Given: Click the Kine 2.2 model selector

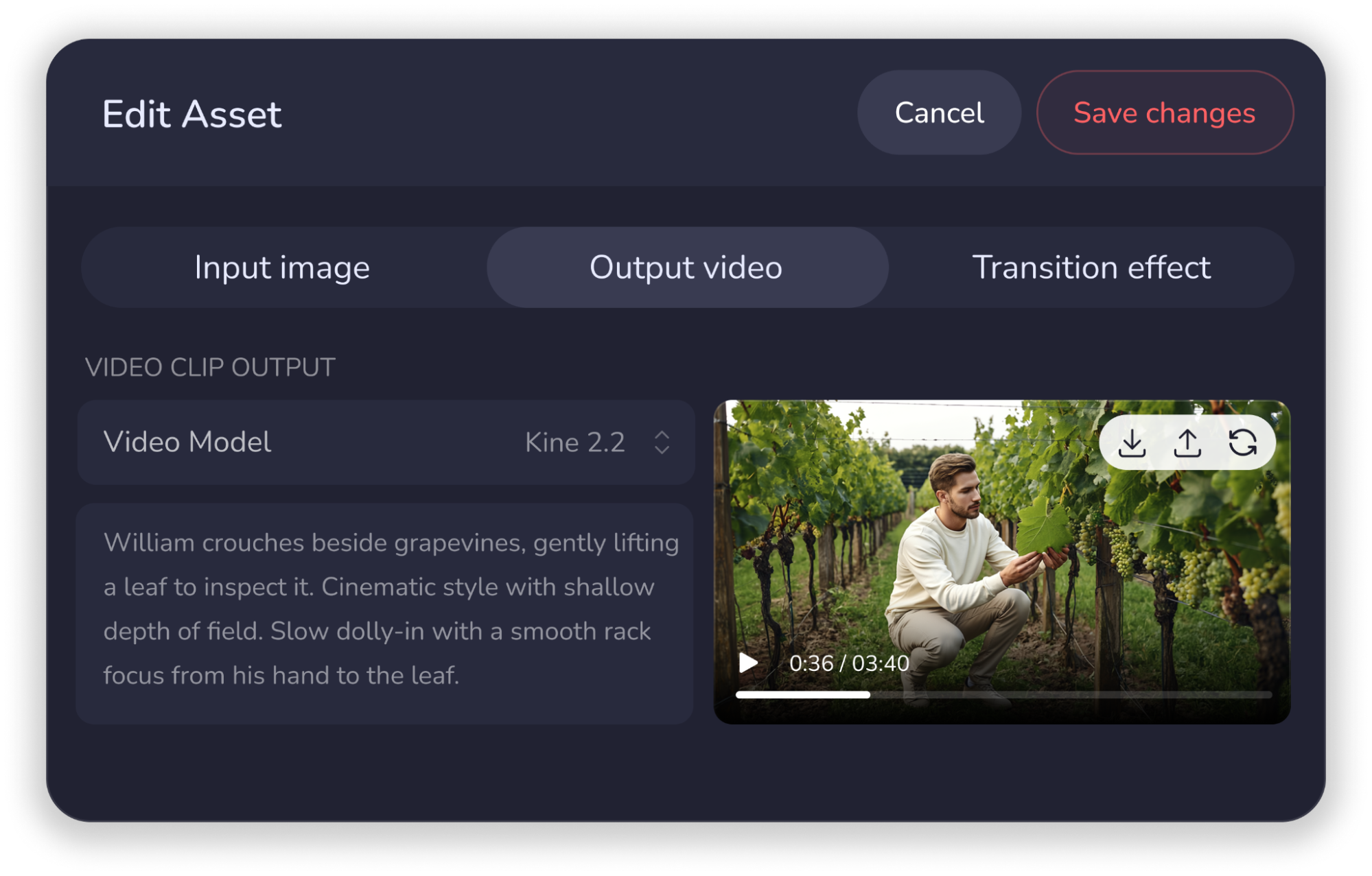Looking at the screenshot, I should coord(574,442).
